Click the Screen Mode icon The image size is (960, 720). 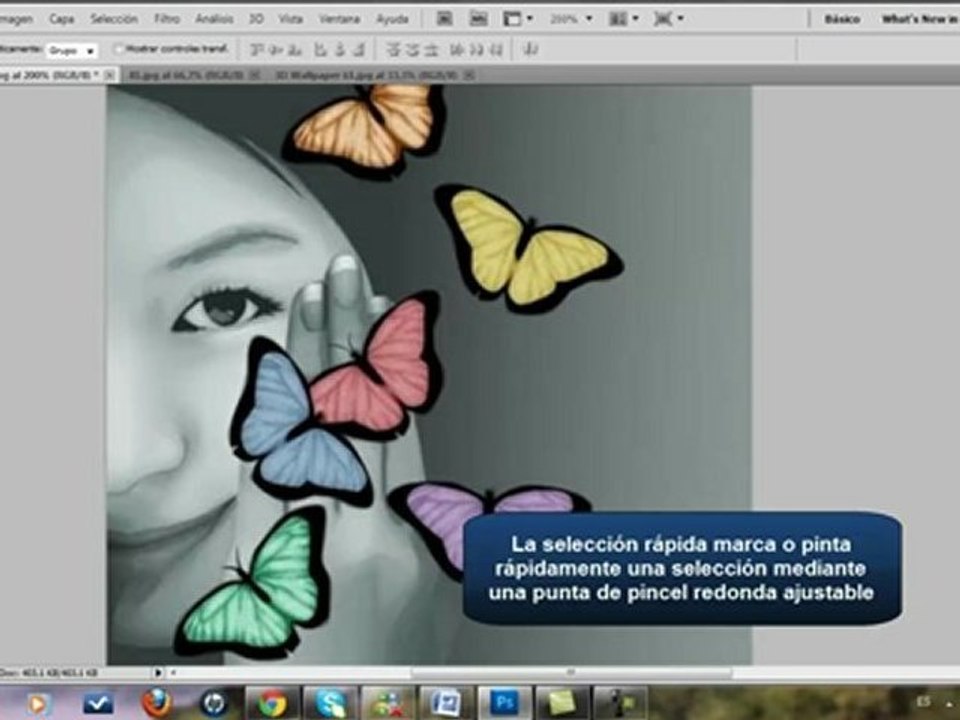pos(662,19)
